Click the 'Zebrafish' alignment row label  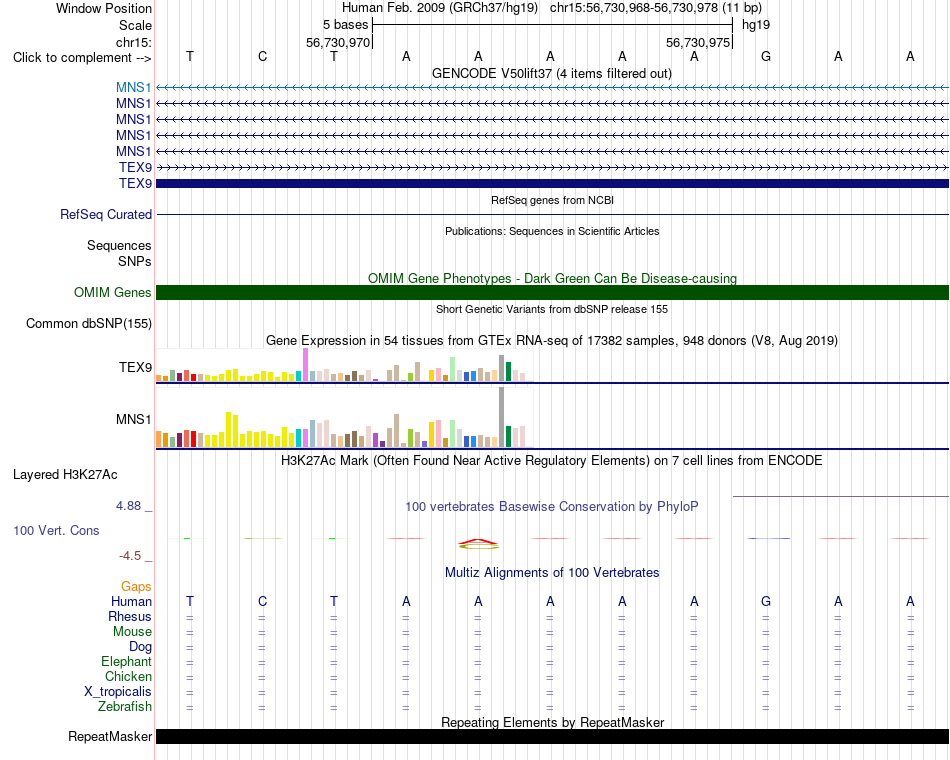pyautogui.click(x=125, y=707)
